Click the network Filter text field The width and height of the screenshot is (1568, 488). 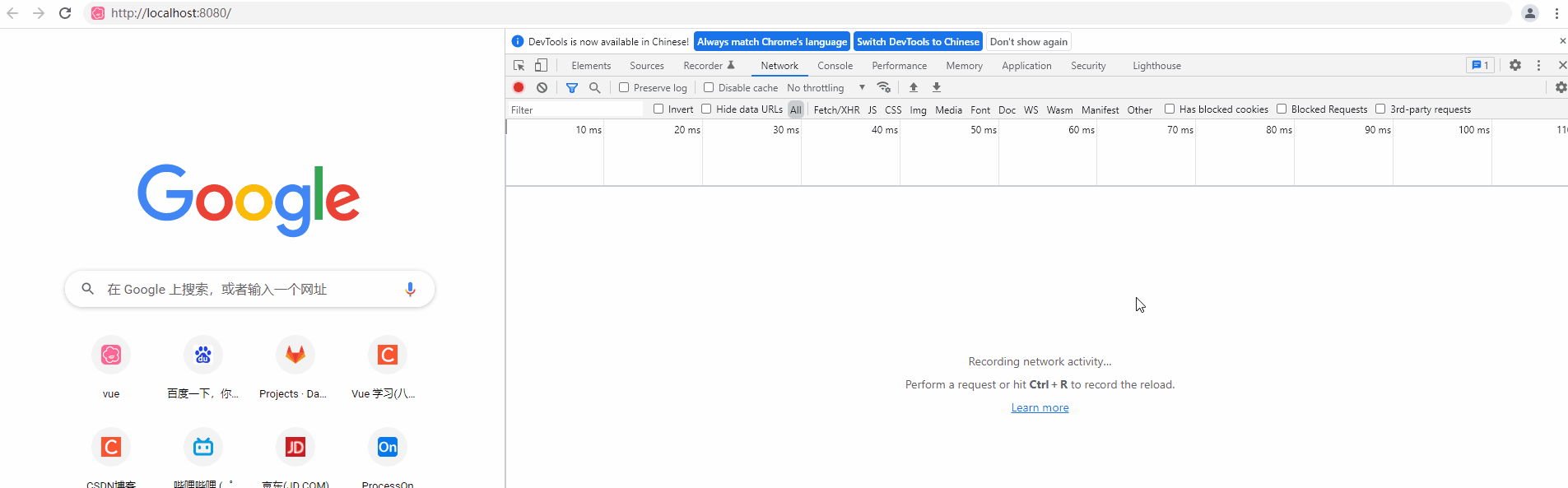(x=575, y=109)
